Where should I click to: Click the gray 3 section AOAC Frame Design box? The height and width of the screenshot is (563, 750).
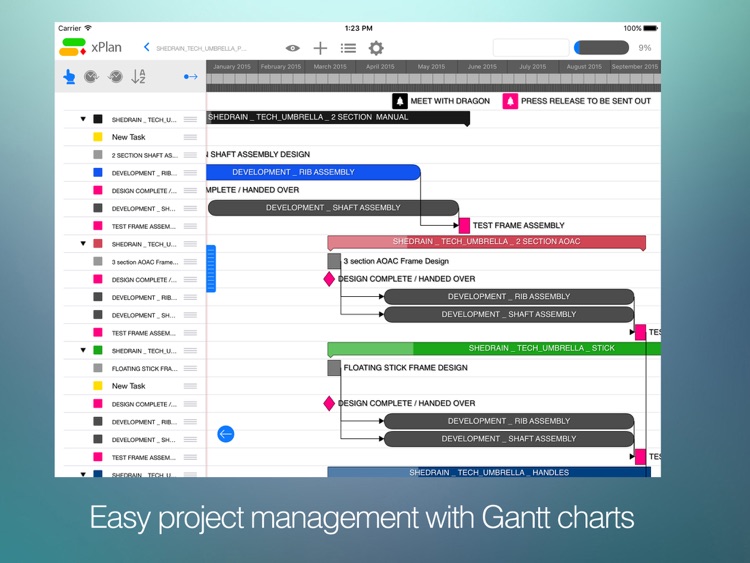click(334, 261)
